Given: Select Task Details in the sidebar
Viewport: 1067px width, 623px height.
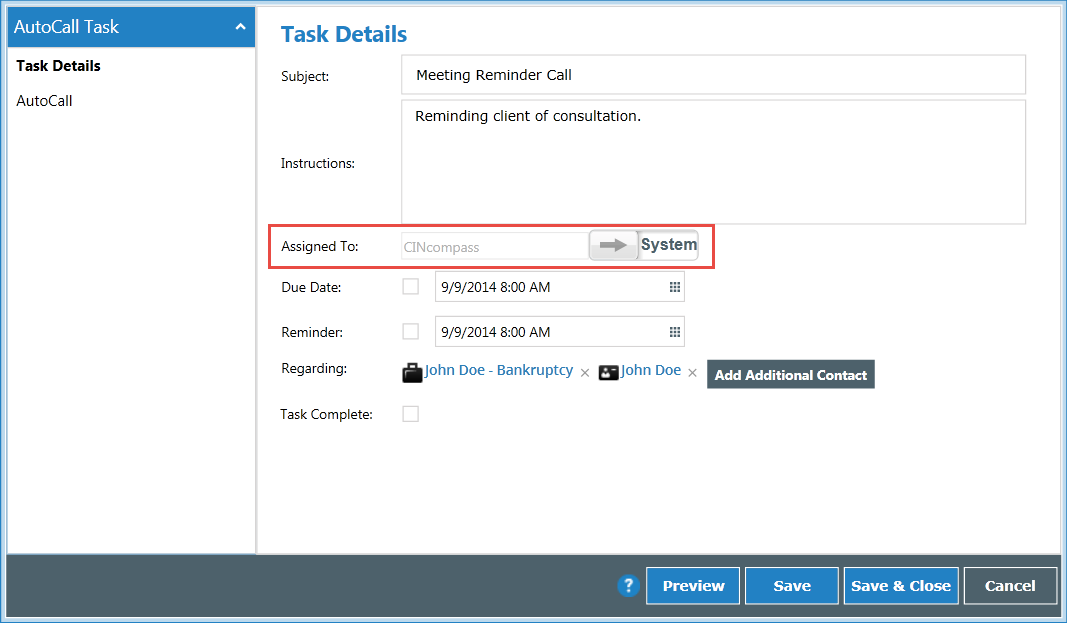Looking at the screenshot, I should 58,66.
